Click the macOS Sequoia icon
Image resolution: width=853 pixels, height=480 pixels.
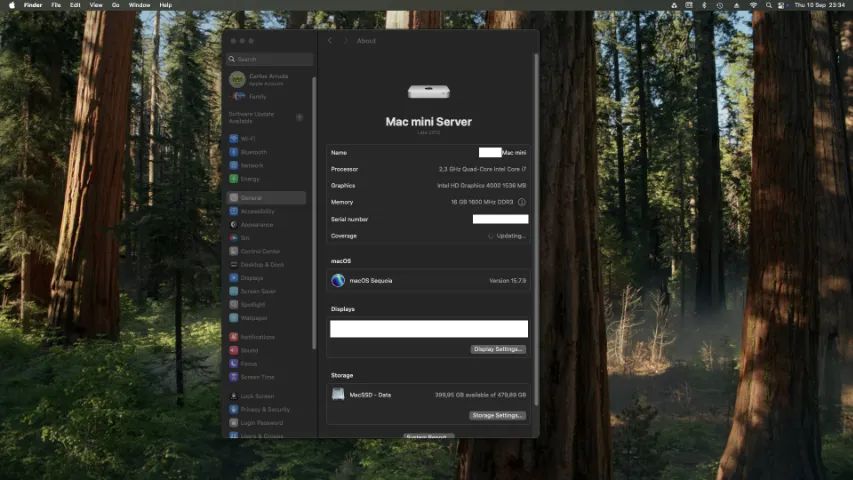click(x=338, y=280)
